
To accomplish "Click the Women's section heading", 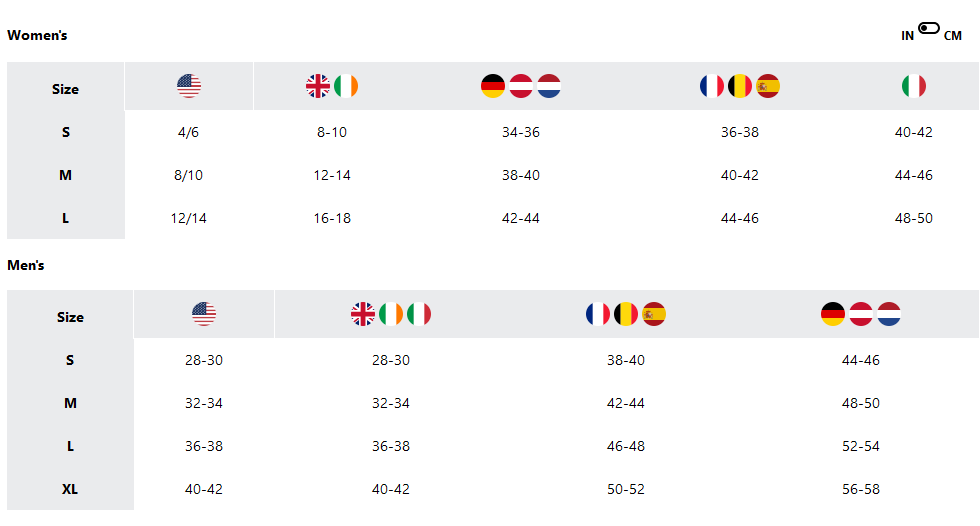I will [37, 36].
